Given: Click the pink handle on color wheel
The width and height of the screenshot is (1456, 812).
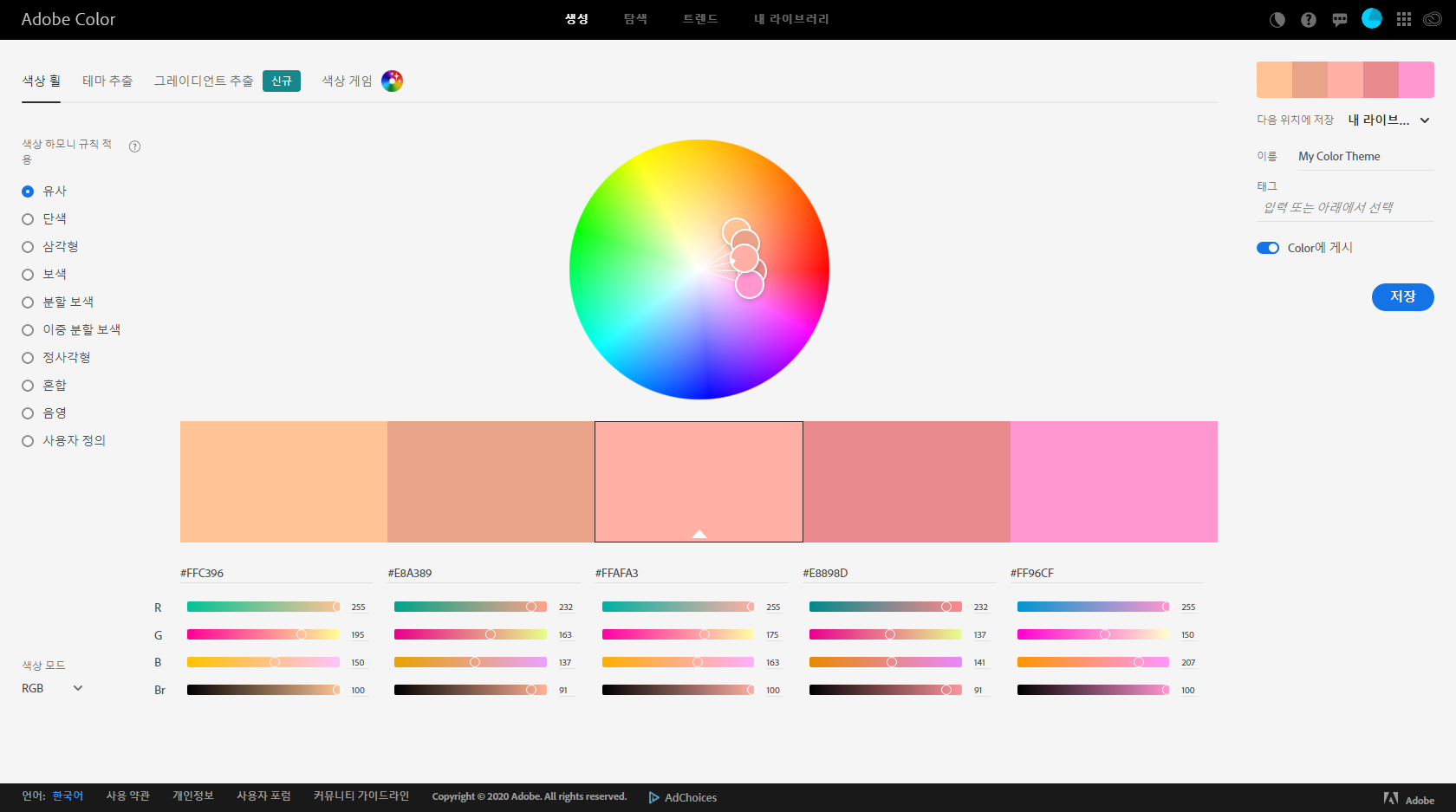Looking at the screenshot, I should [750, 284].
